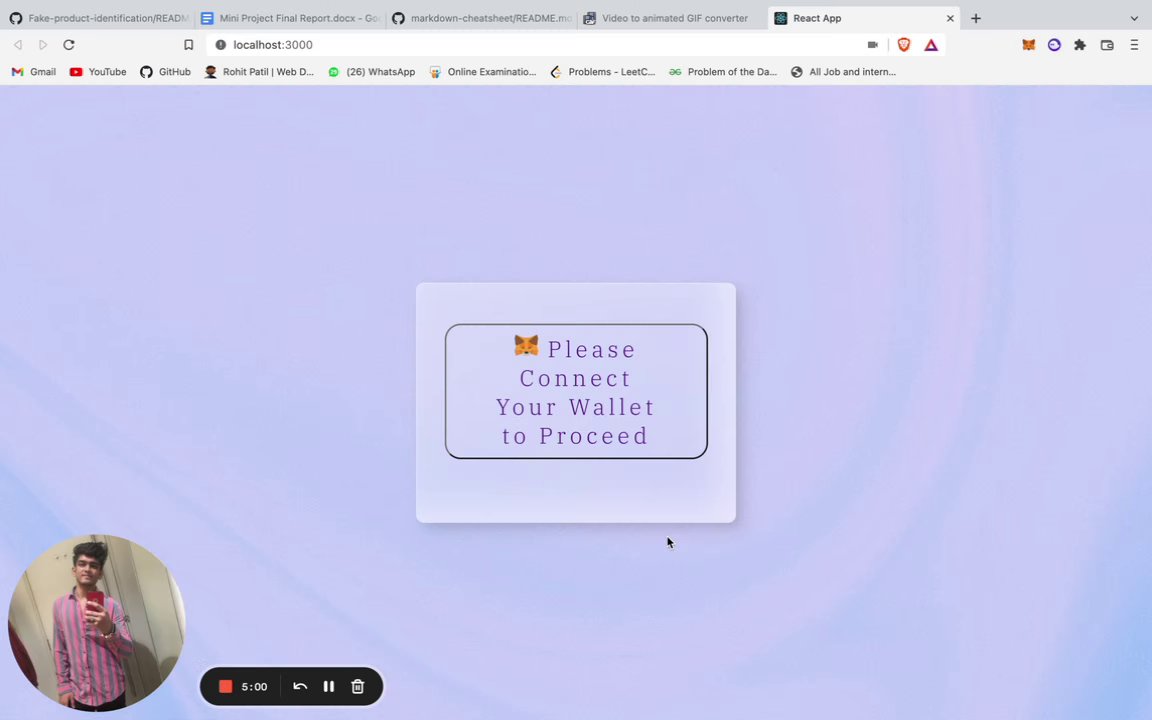
Task: Restart the recording with undo arrow
Action: click(300, 686)
